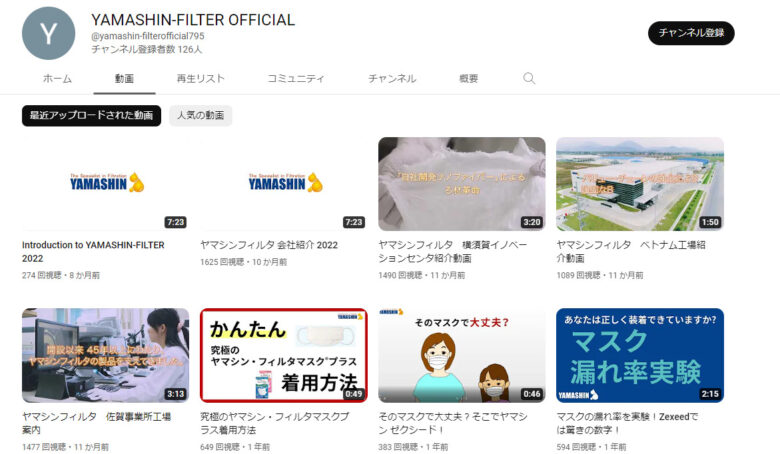
Task: Click the 1490 回視聴・11 か月前 metadata
Action: click(x=421, y=275)
